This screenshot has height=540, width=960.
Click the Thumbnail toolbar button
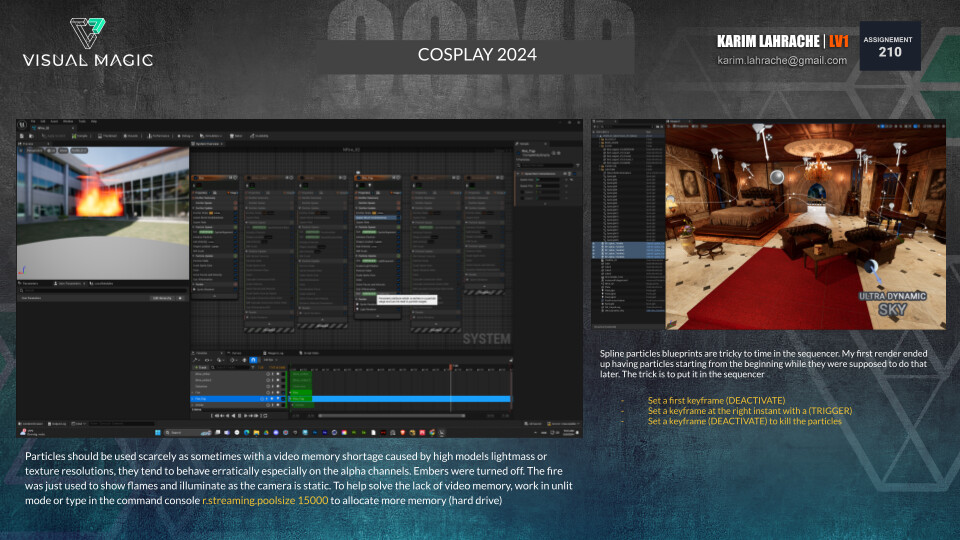point(108,136)
